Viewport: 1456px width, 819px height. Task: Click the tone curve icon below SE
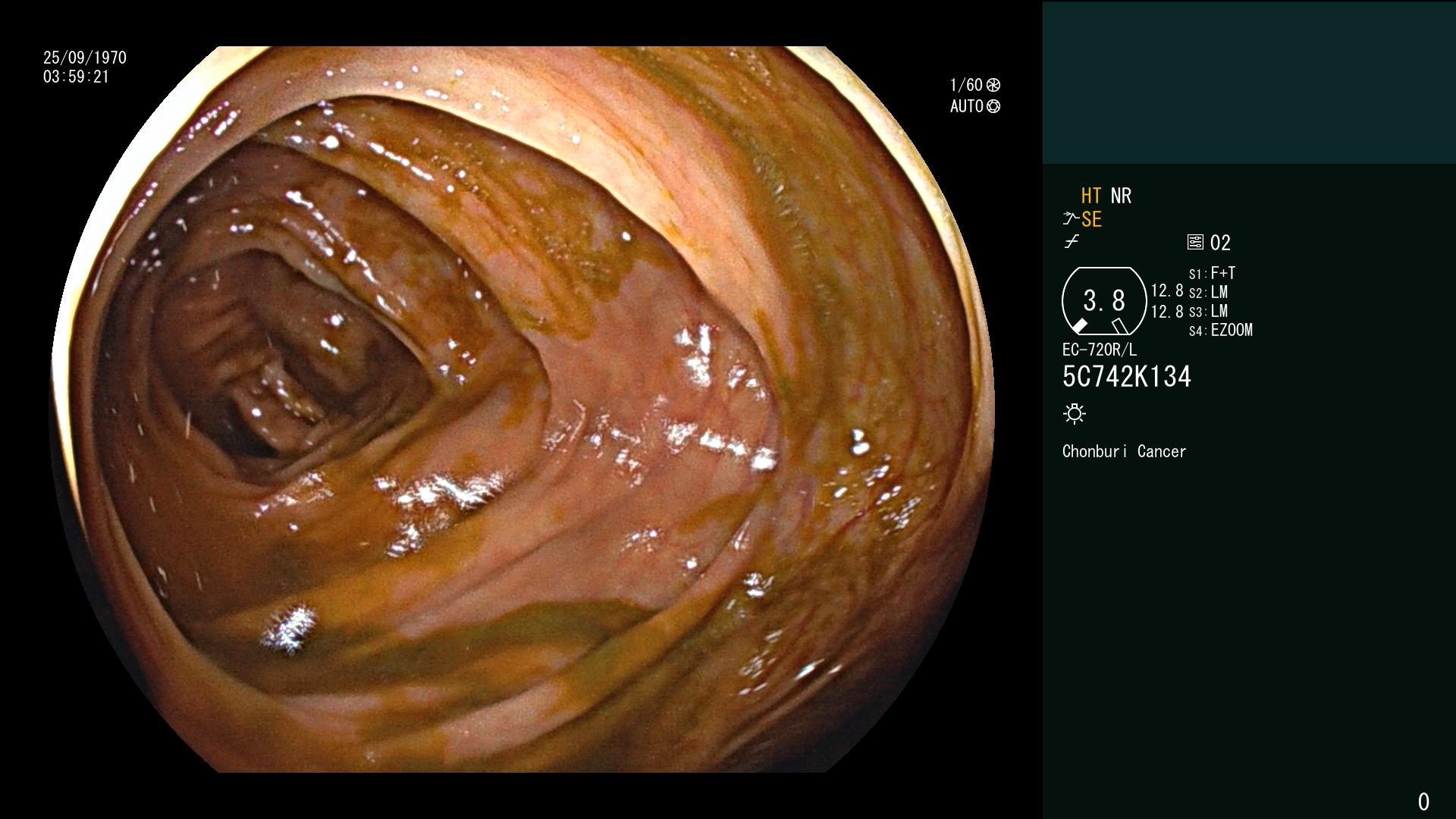1072,242
